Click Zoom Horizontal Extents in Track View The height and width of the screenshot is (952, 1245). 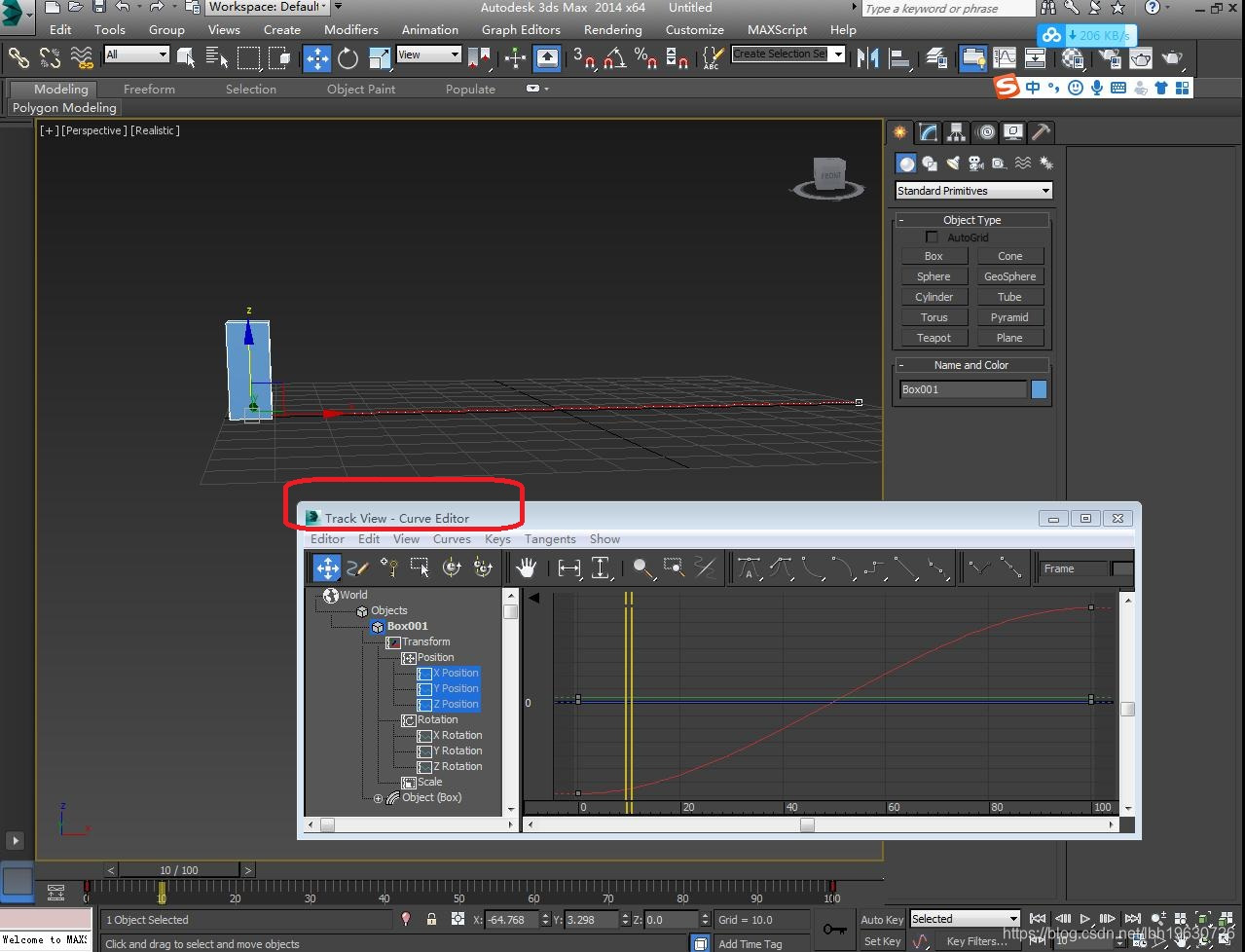569,568
